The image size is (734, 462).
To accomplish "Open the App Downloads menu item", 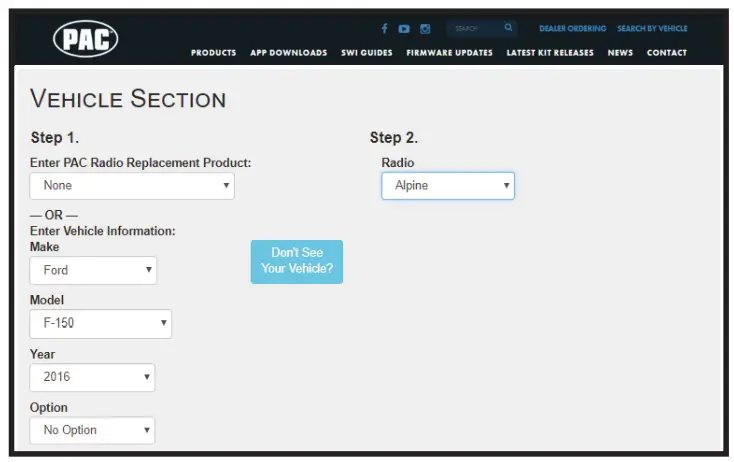I will (289, 53).
